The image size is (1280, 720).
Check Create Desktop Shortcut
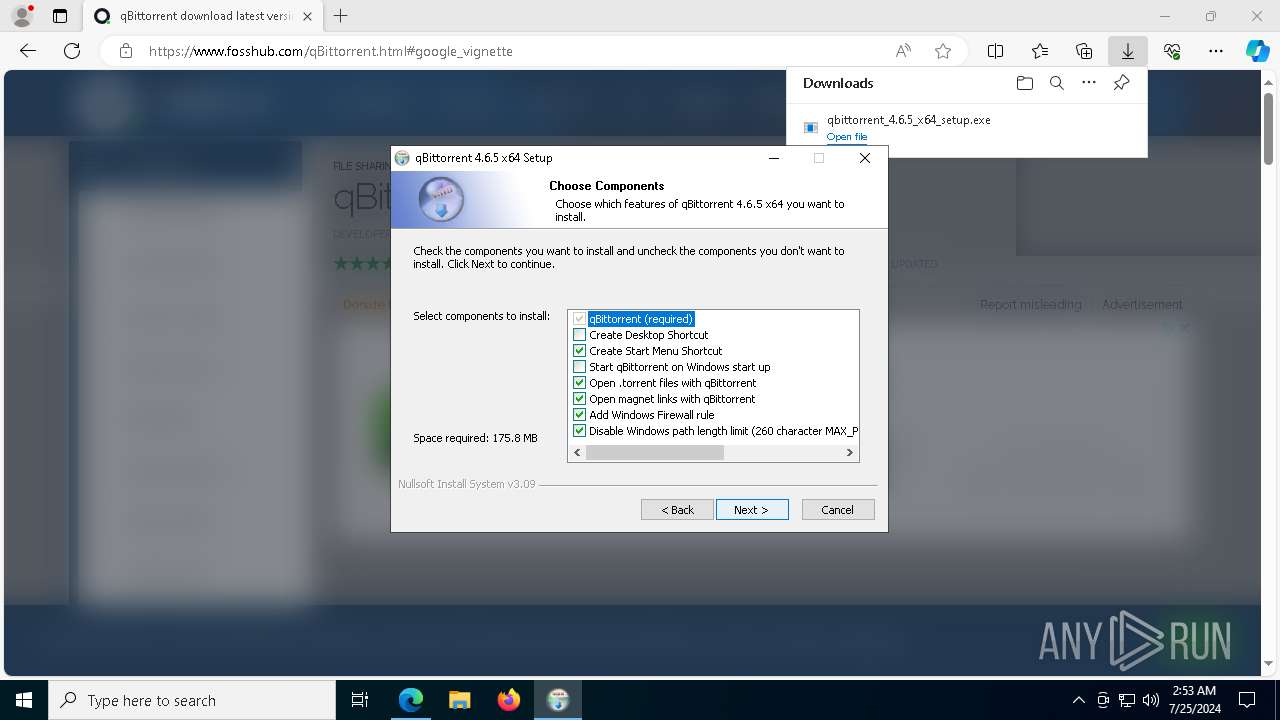579,335
